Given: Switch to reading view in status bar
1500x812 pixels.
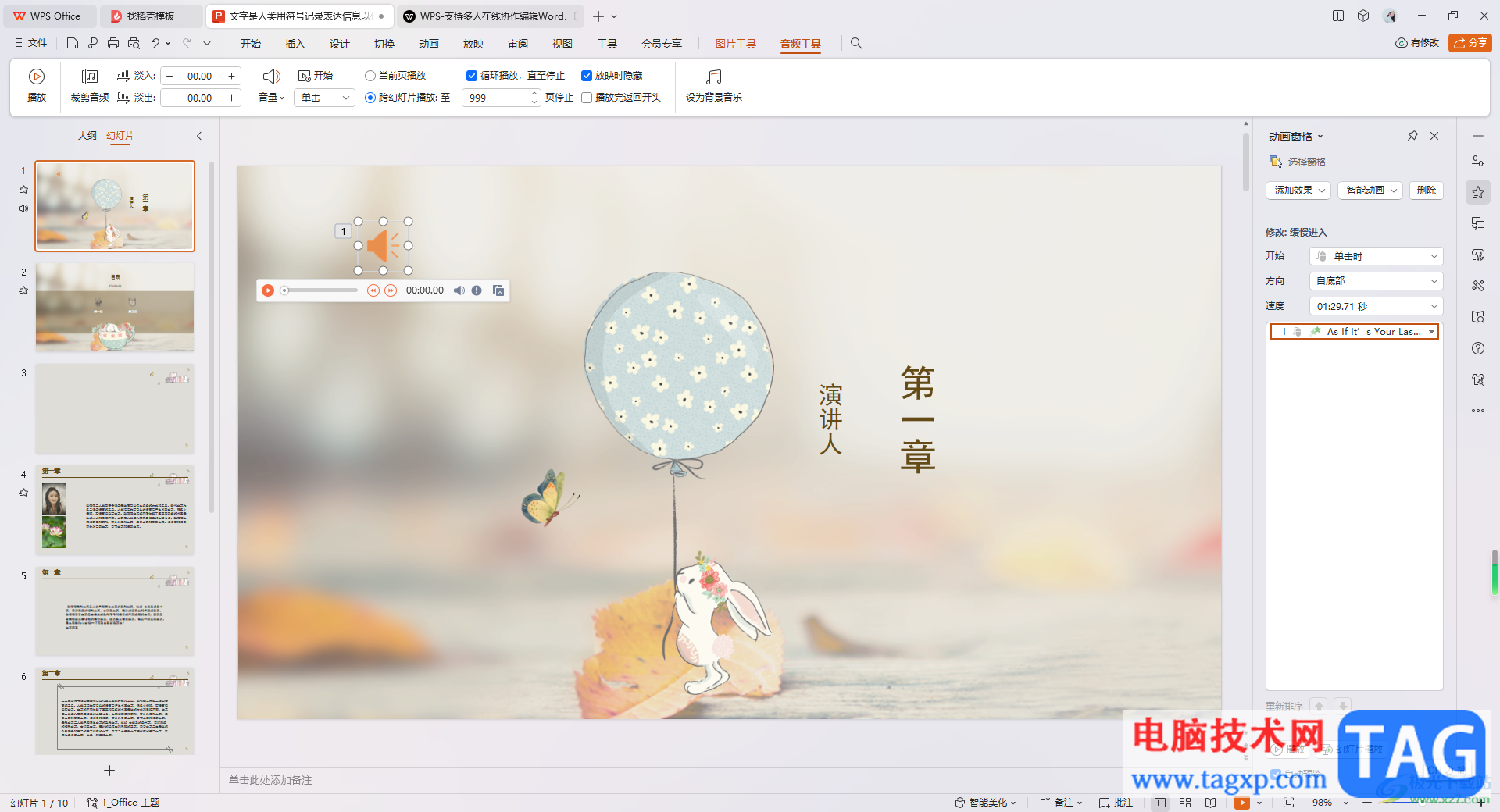Looking at the screenshot, I should [x=1210, y=803].
